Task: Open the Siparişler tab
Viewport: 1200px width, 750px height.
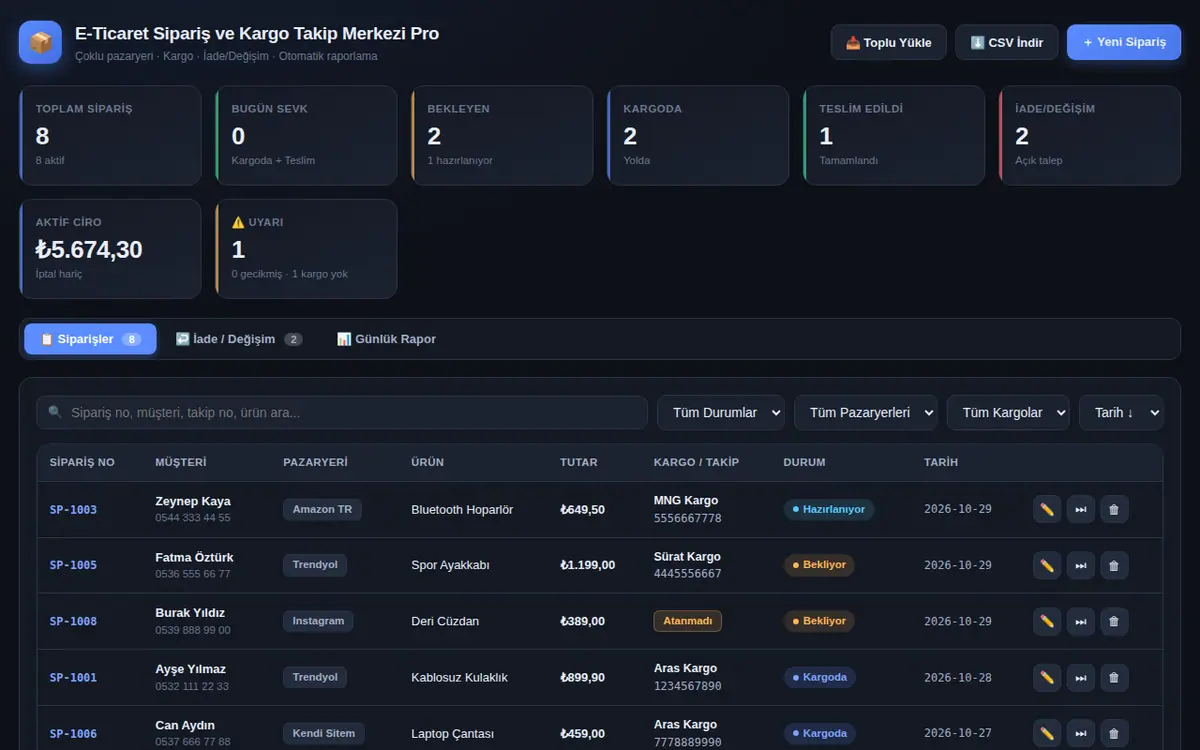Action: tap(90, 339)
